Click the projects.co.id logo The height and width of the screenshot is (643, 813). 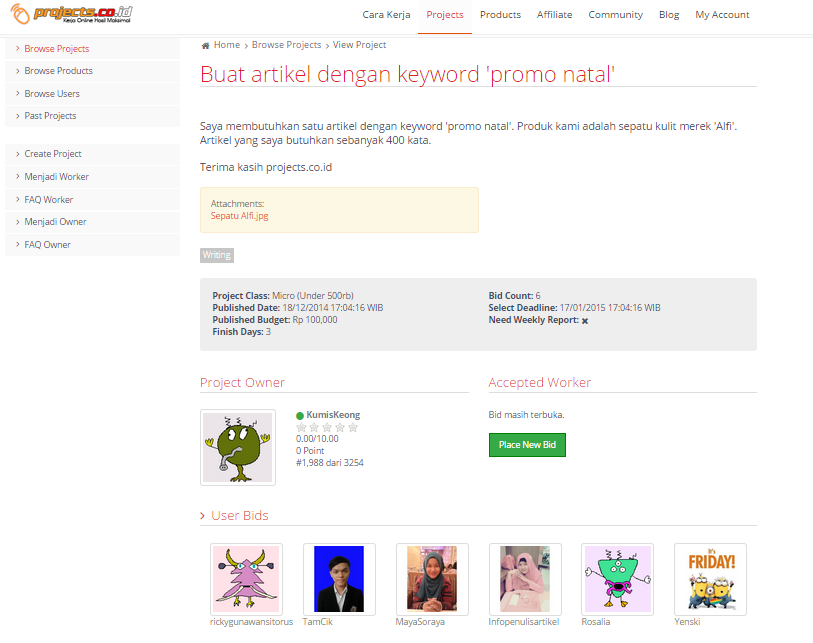[x=71, y=16]
